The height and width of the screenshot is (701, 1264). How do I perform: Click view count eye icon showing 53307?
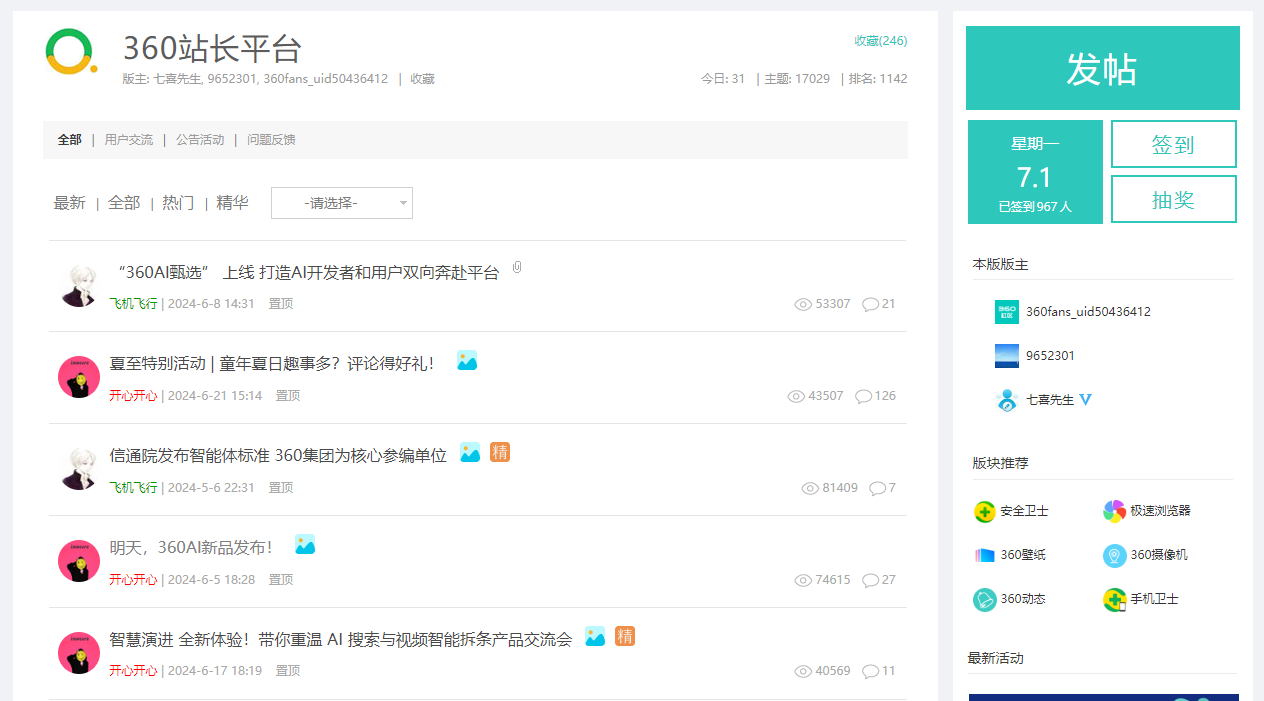pos(803,304)
